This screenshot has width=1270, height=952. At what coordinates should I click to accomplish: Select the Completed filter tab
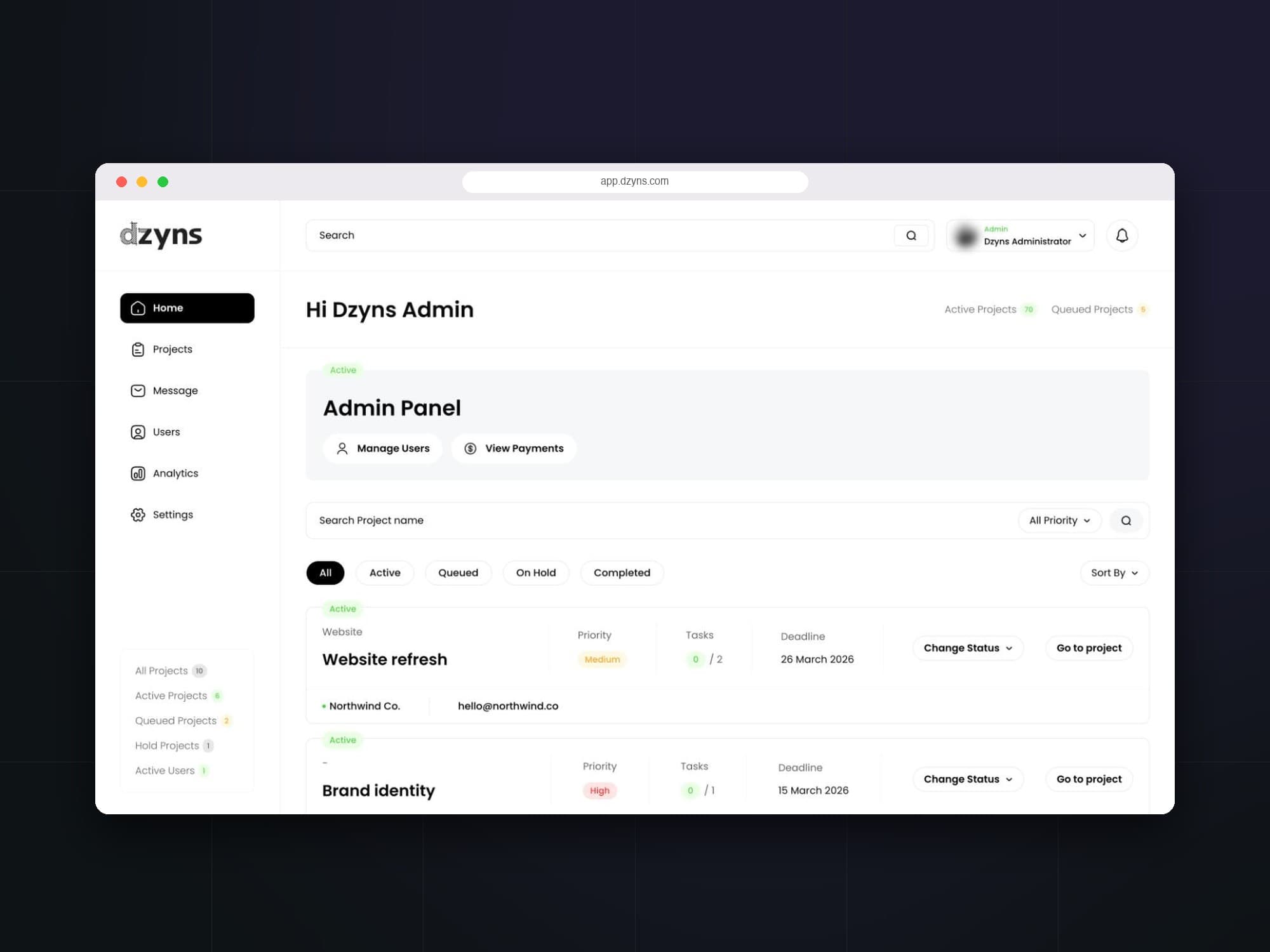[622, 573]
